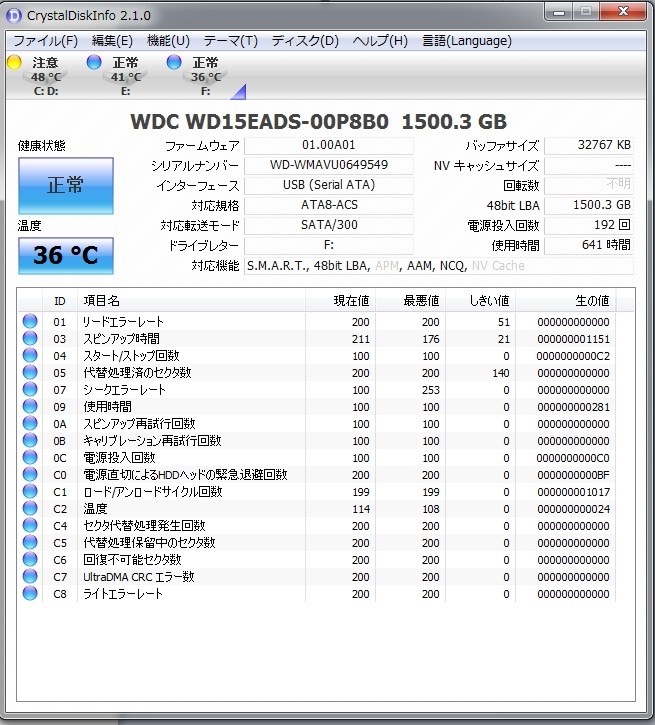Click the status icon for ID C1
The width and height of the screenshot is (655, 725).
30,492
